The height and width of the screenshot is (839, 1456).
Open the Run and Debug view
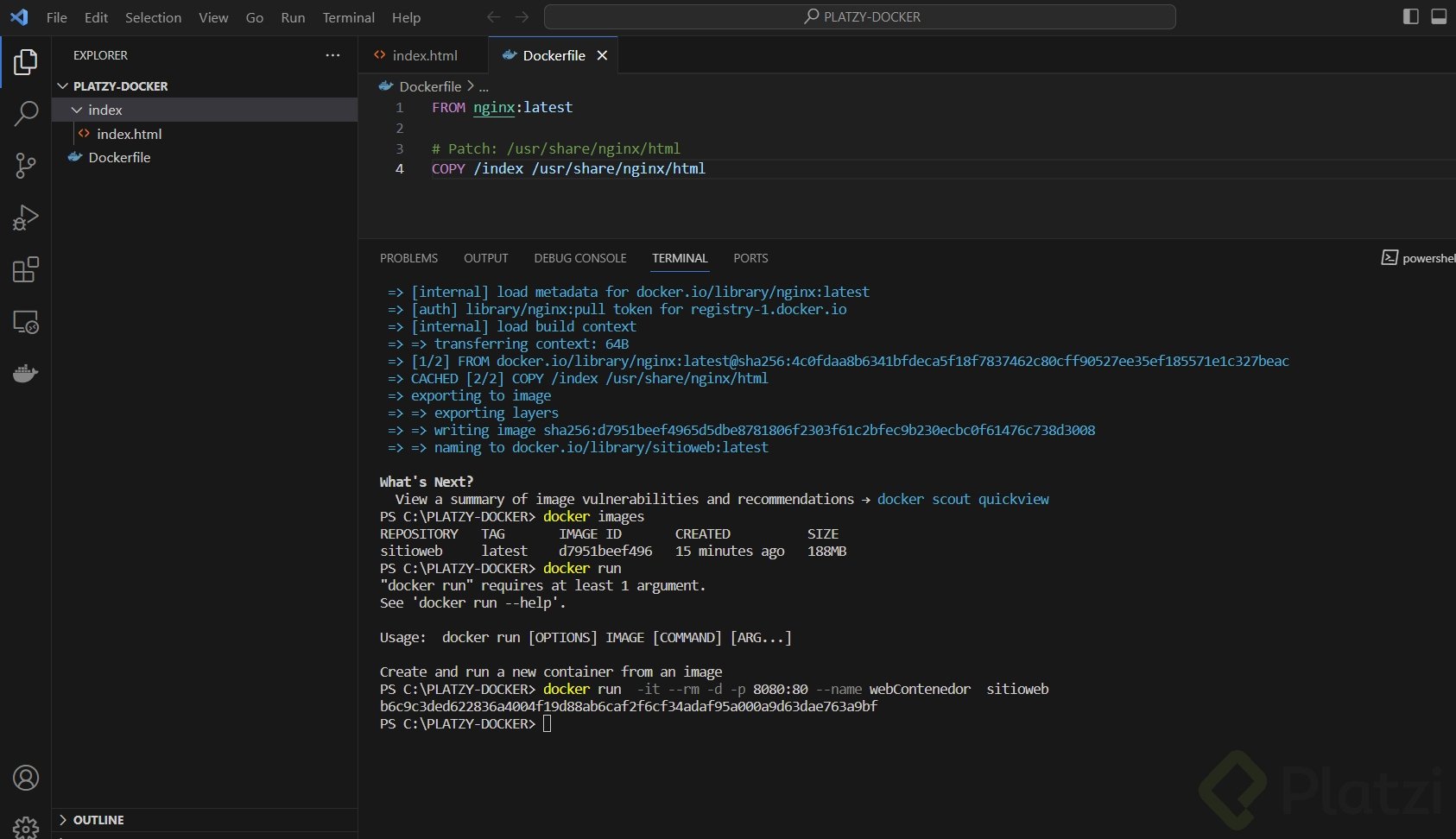tap(26, 218)
